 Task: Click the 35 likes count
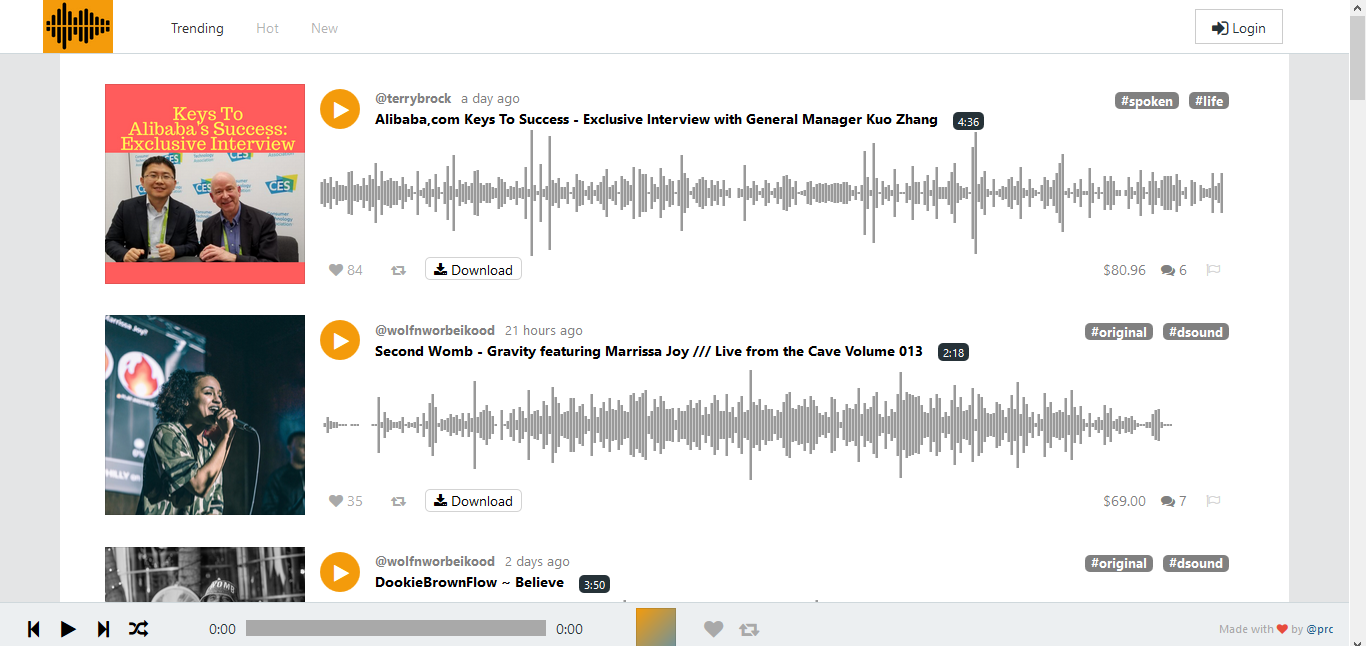355,501
